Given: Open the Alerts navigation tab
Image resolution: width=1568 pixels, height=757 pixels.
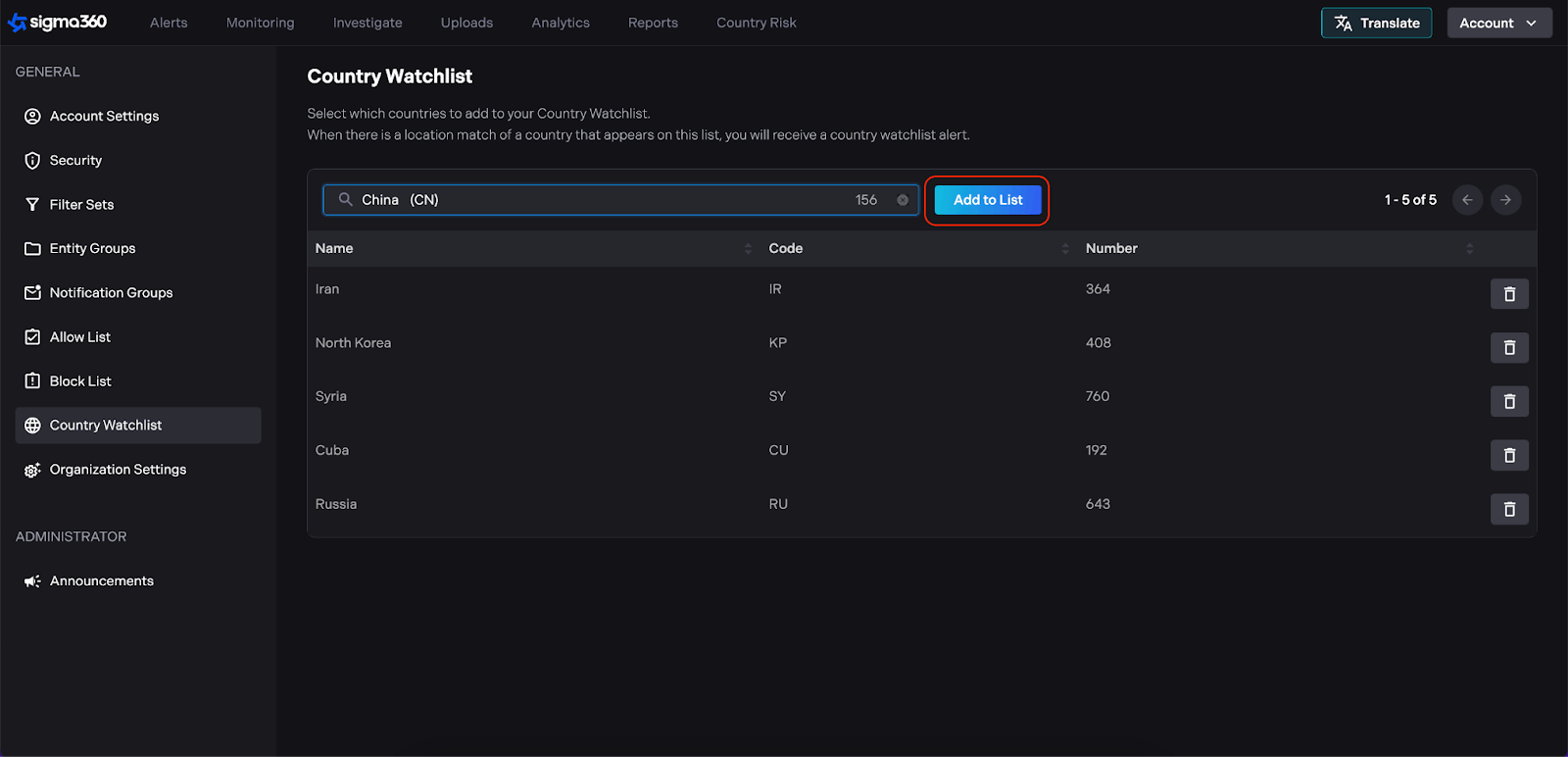Looking at the screenshot, I should (x=169, y=23).
